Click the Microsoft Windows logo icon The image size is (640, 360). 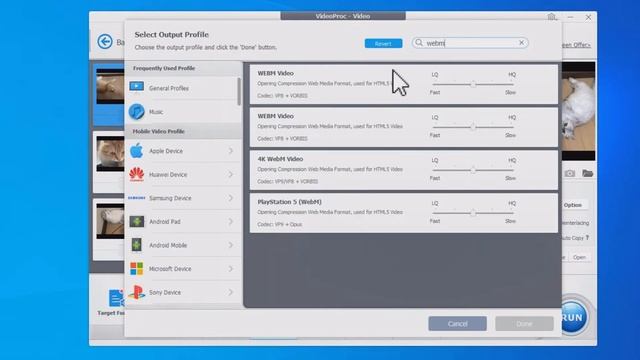click(x=136, y=269)
